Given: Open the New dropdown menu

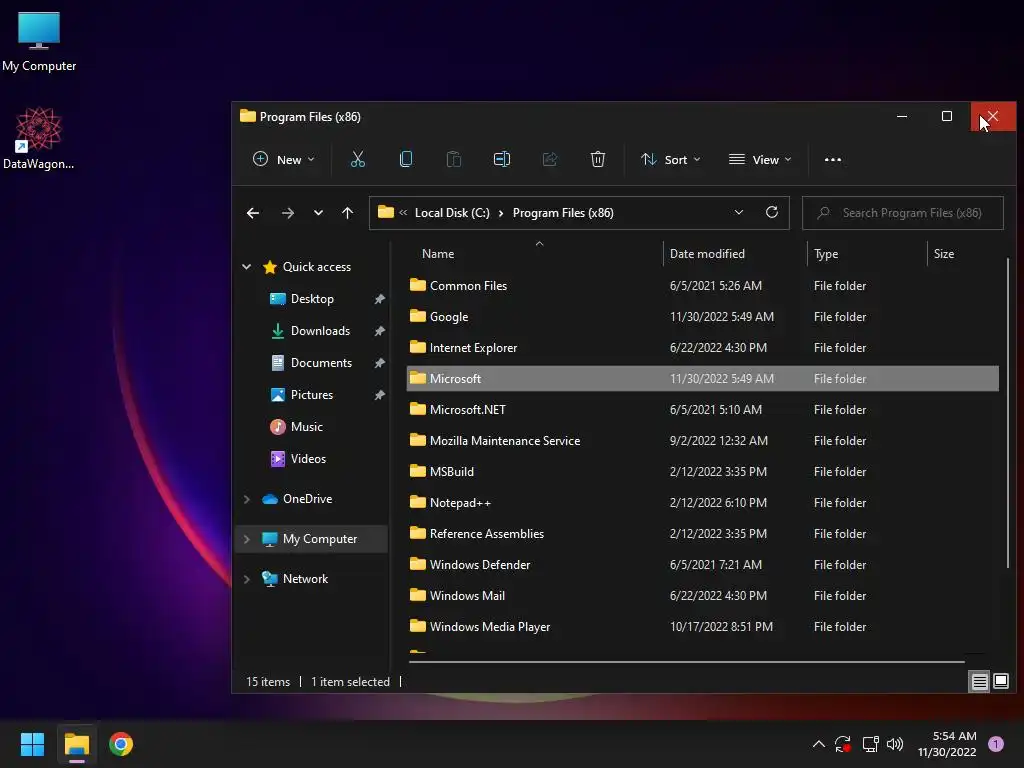Looking at the screenshot, I should point(284,159).
